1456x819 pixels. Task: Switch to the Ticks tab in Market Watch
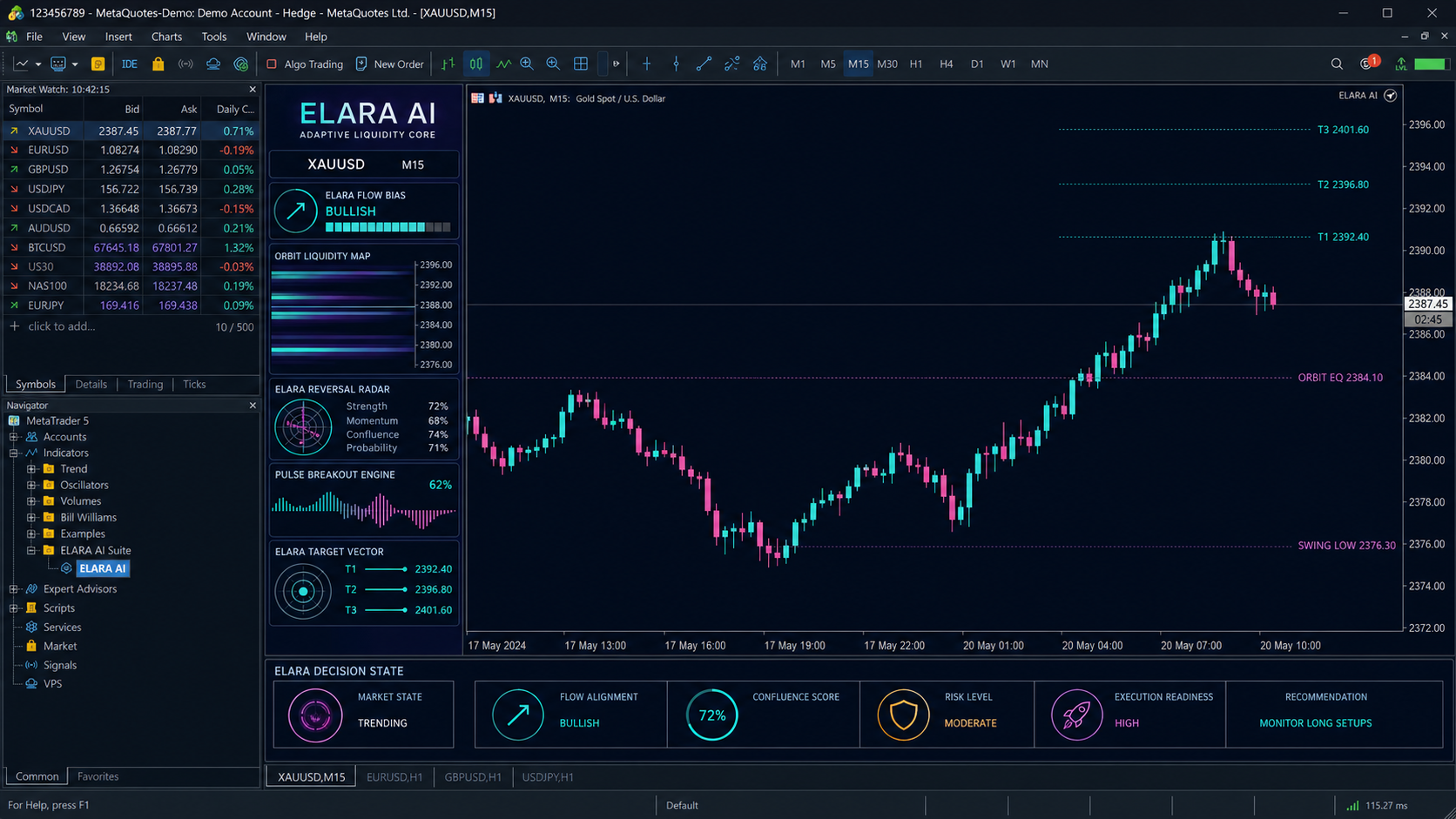tap(194, 384)
